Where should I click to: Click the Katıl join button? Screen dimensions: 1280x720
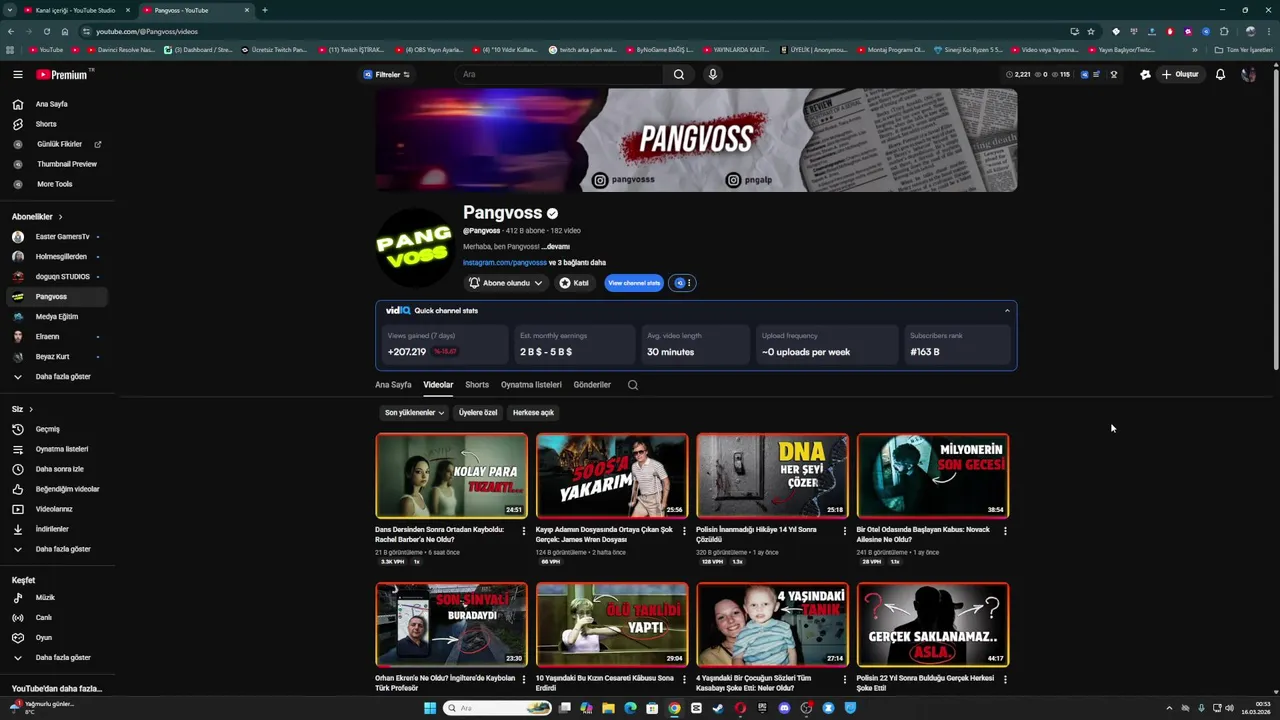pos(575,283)
